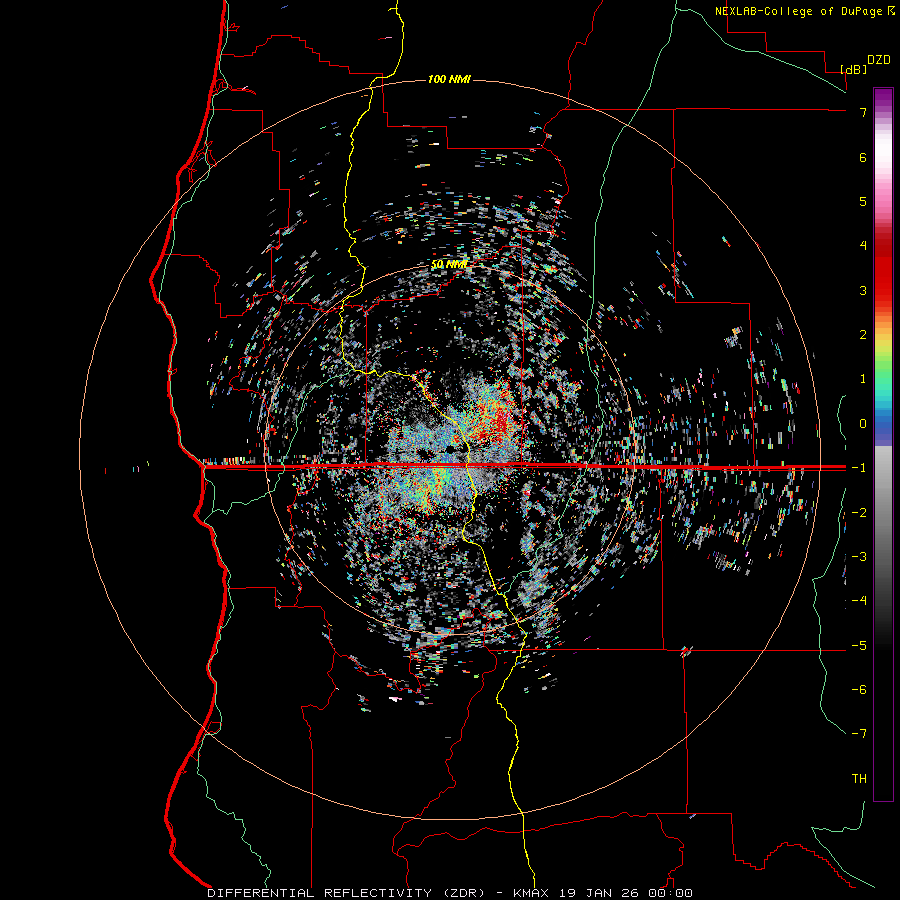
Task: Click the [dB] units label
Action: 854,69
